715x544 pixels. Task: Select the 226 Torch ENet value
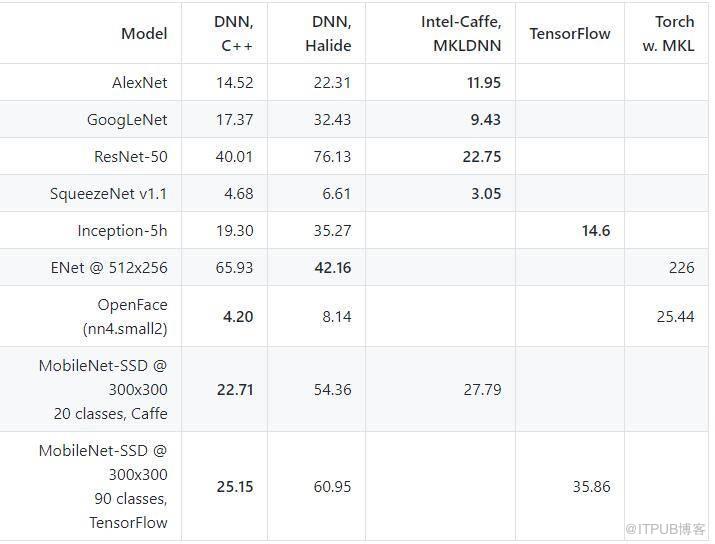click(x=681, y=267)
